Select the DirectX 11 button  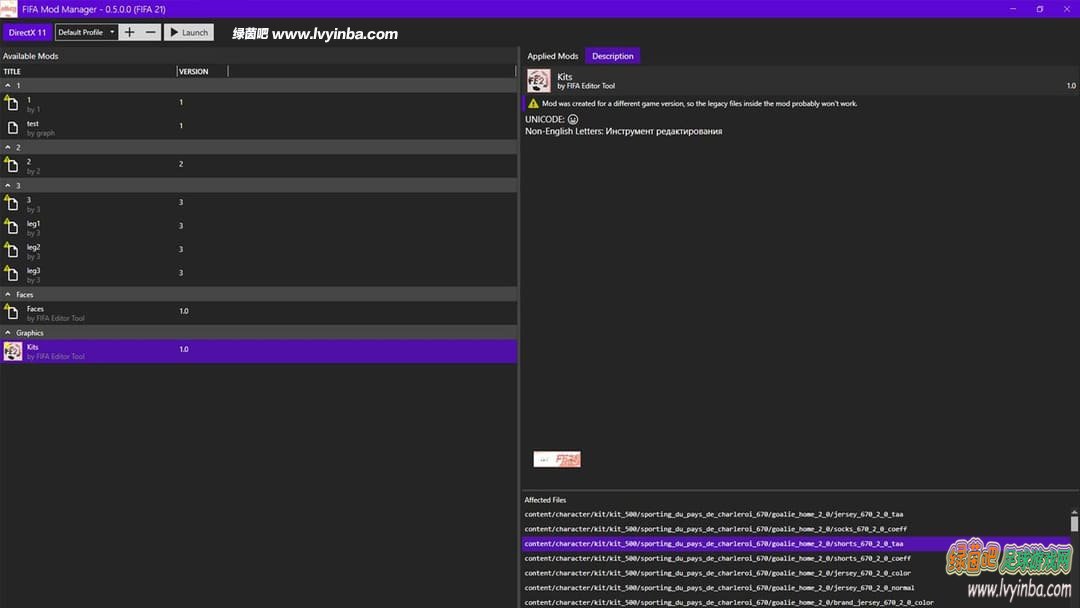pyautogui.click(x=28, y=32)
